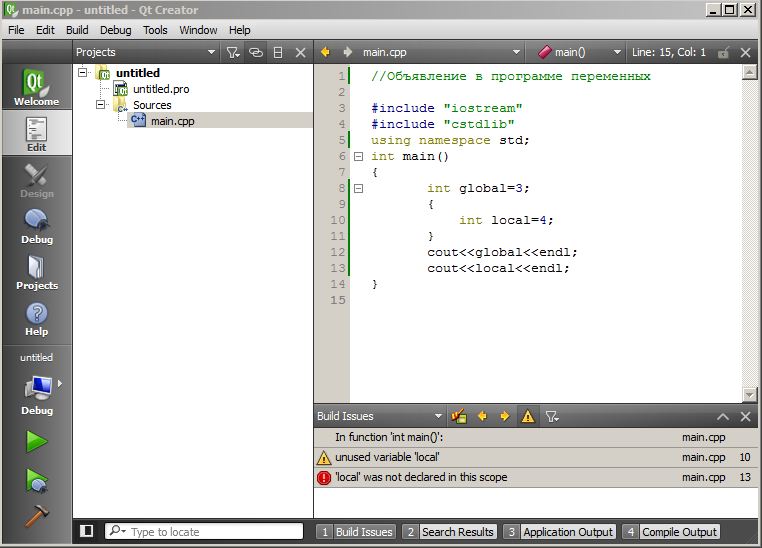Switch to Debug mode in the sidebar

(x=36, y=226)
